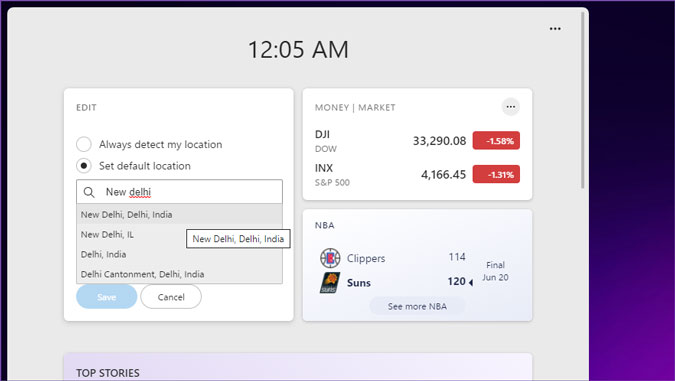
Task: Open the INX S&P 500 row
Action: pyautogui.click(x=417, y=174)
